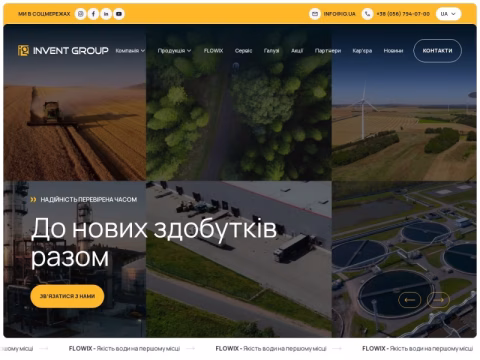This screenshot has width=480, height=360.
Task: Click the До нових здобутків разом heading
Action: click(x=154, y=243)
